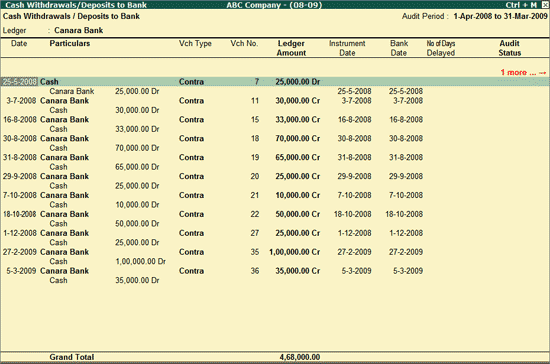This screenshot has height=364, width=550.
Task: Select Contra voucher number 19
Action: 275,157
